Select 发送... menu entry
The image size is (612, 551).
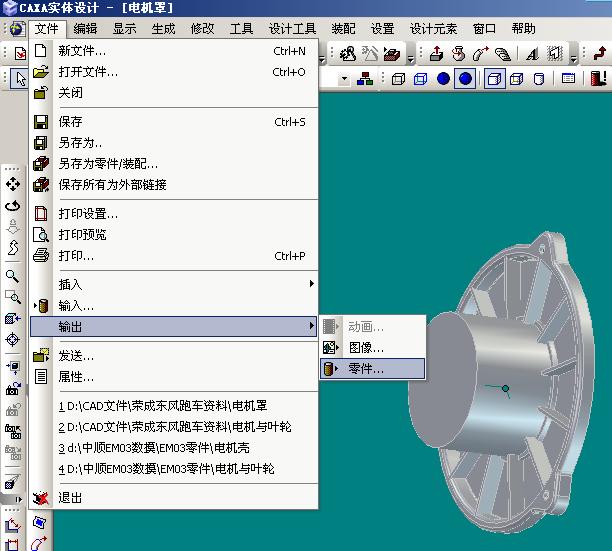(173, 356)
